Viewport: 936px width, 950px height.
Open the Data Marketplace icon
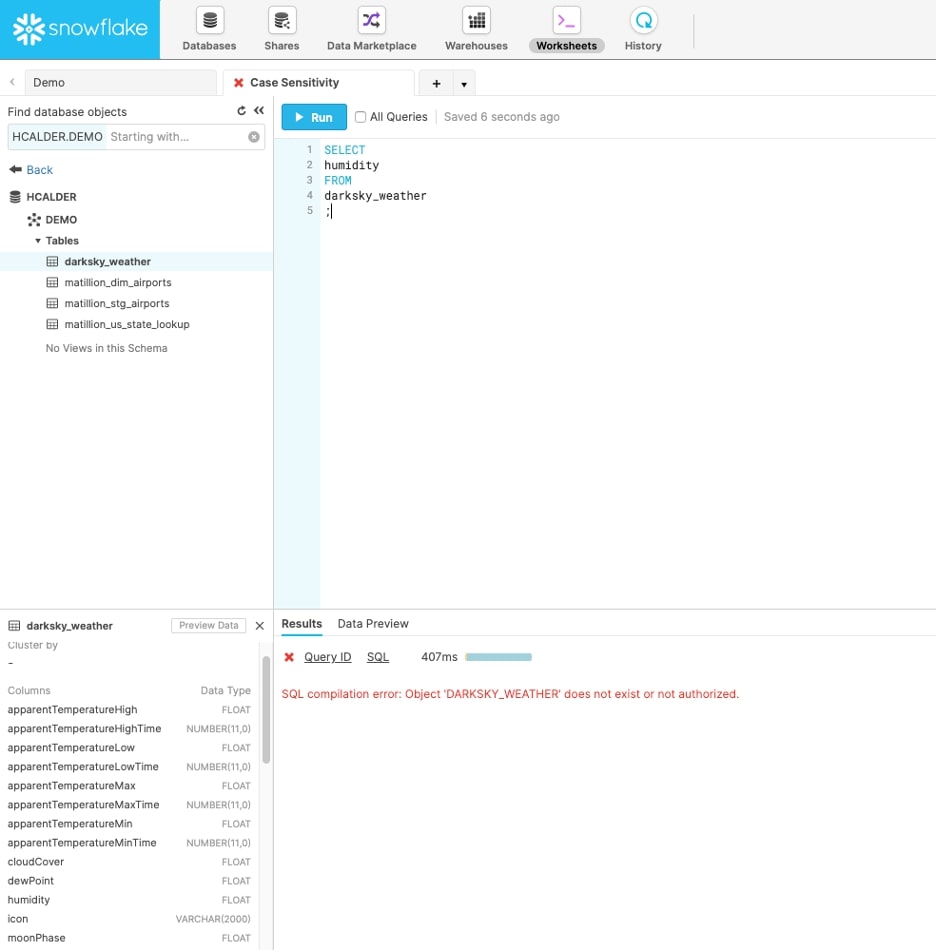371,21
